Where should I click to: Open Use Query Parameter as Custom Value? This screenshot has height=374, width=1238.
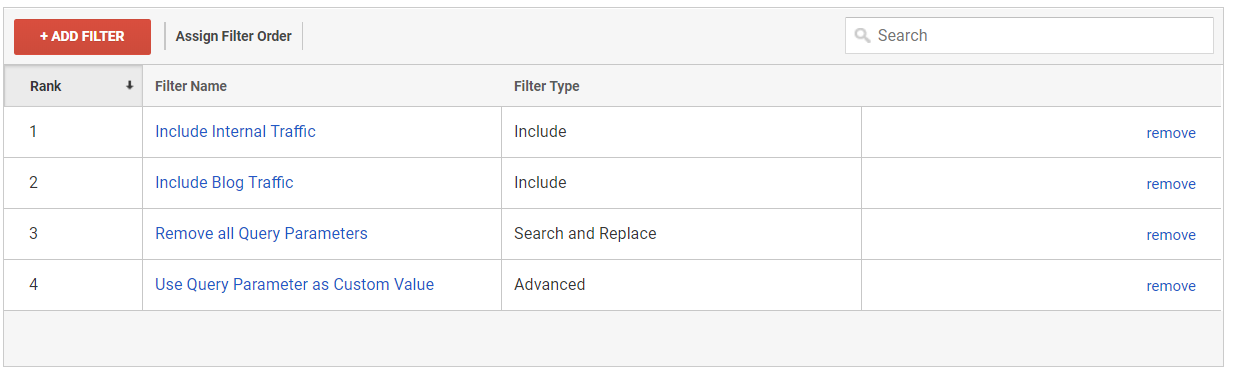[294, 284]
